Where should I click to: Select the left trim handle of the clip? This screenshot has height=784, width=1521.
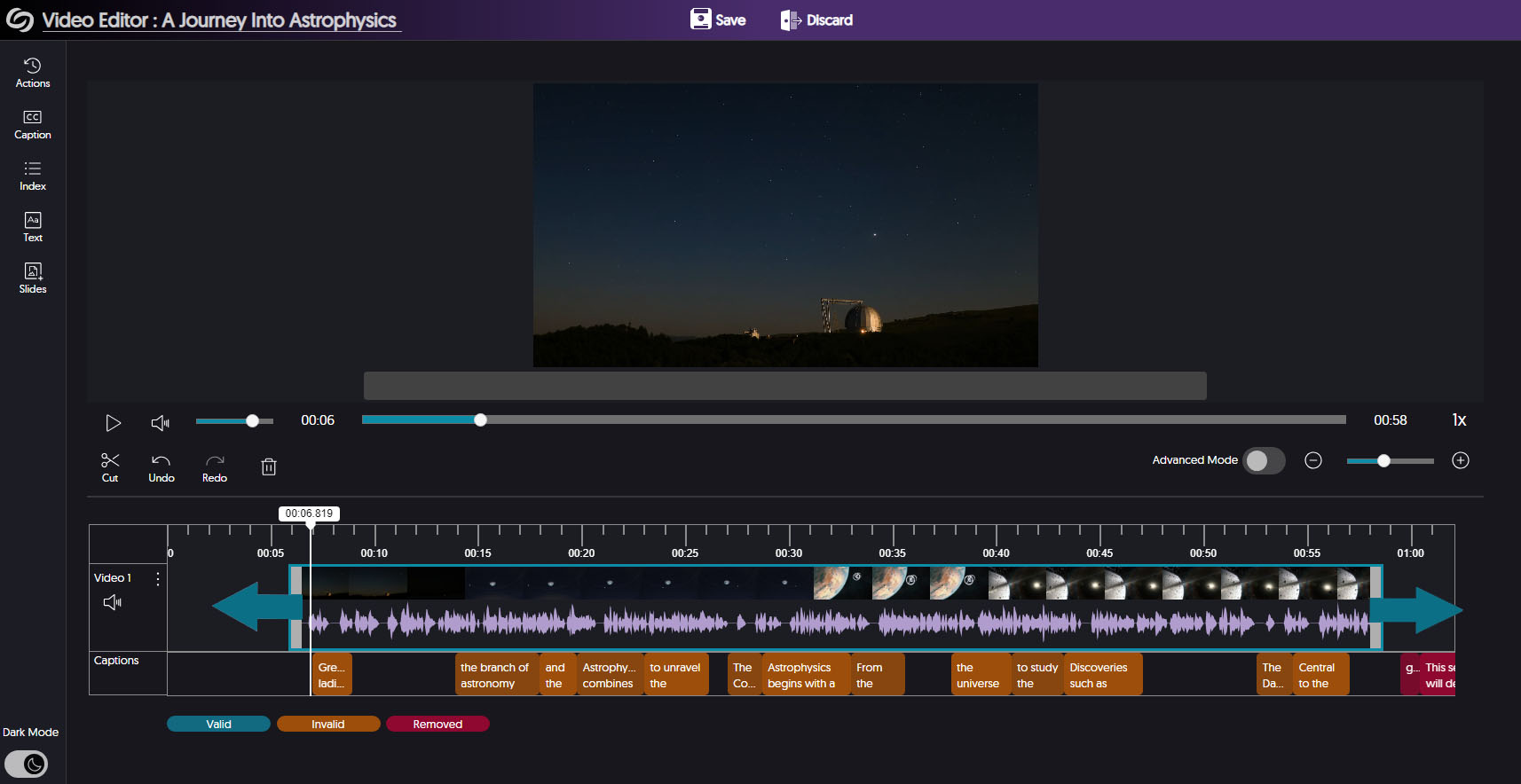pos(296,608)
